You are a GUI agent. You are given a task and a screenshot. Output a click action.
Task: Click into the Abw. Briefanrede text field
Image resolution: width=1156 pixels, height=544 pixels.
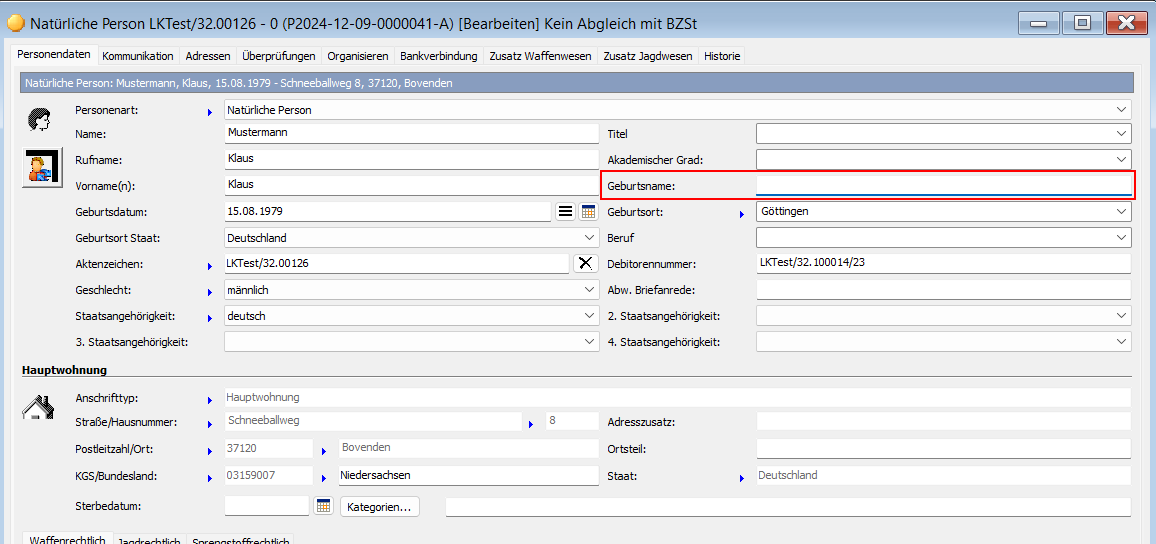tap(943, 290)
